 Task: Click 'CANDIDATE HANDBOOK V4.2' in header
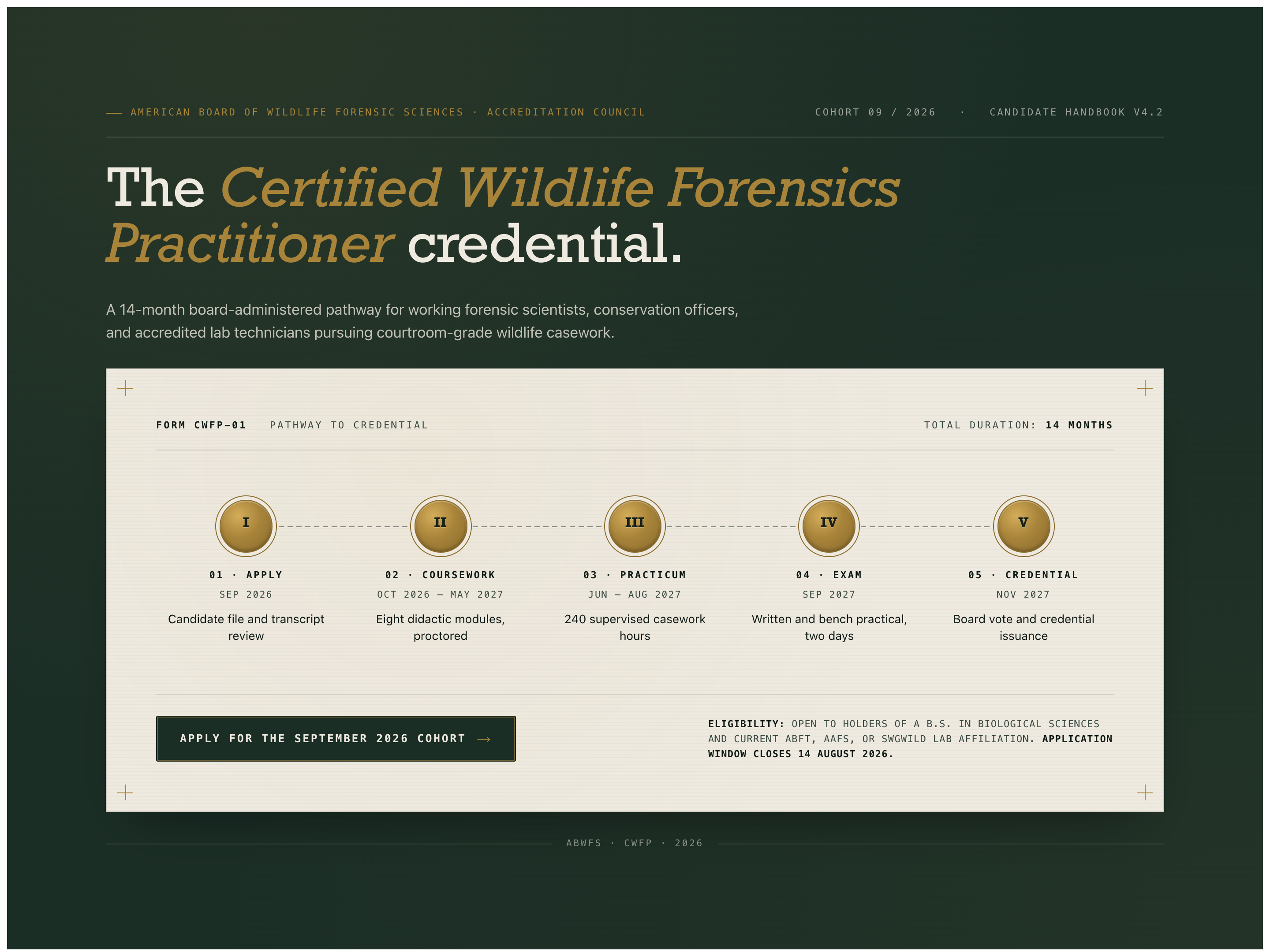click(x=1076, y=112)
